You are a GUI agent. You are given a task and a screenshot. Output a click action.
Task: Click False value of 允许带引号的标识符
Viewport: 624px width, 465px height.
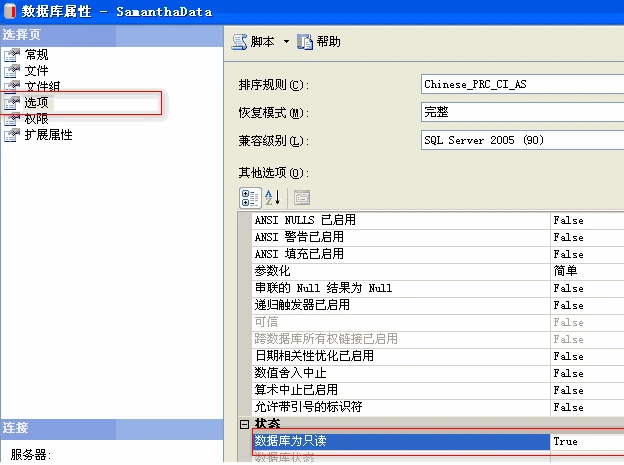[x=568, y=407]
